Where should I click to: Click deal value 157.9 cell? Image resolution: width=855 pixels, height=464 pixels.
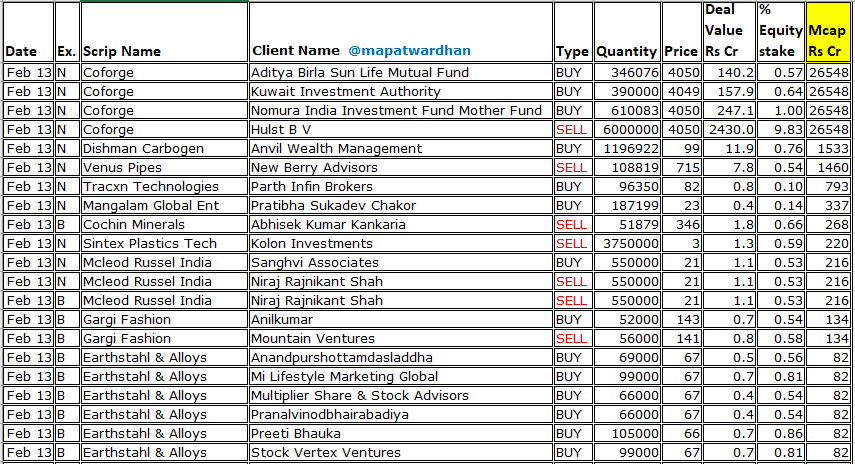729,92
